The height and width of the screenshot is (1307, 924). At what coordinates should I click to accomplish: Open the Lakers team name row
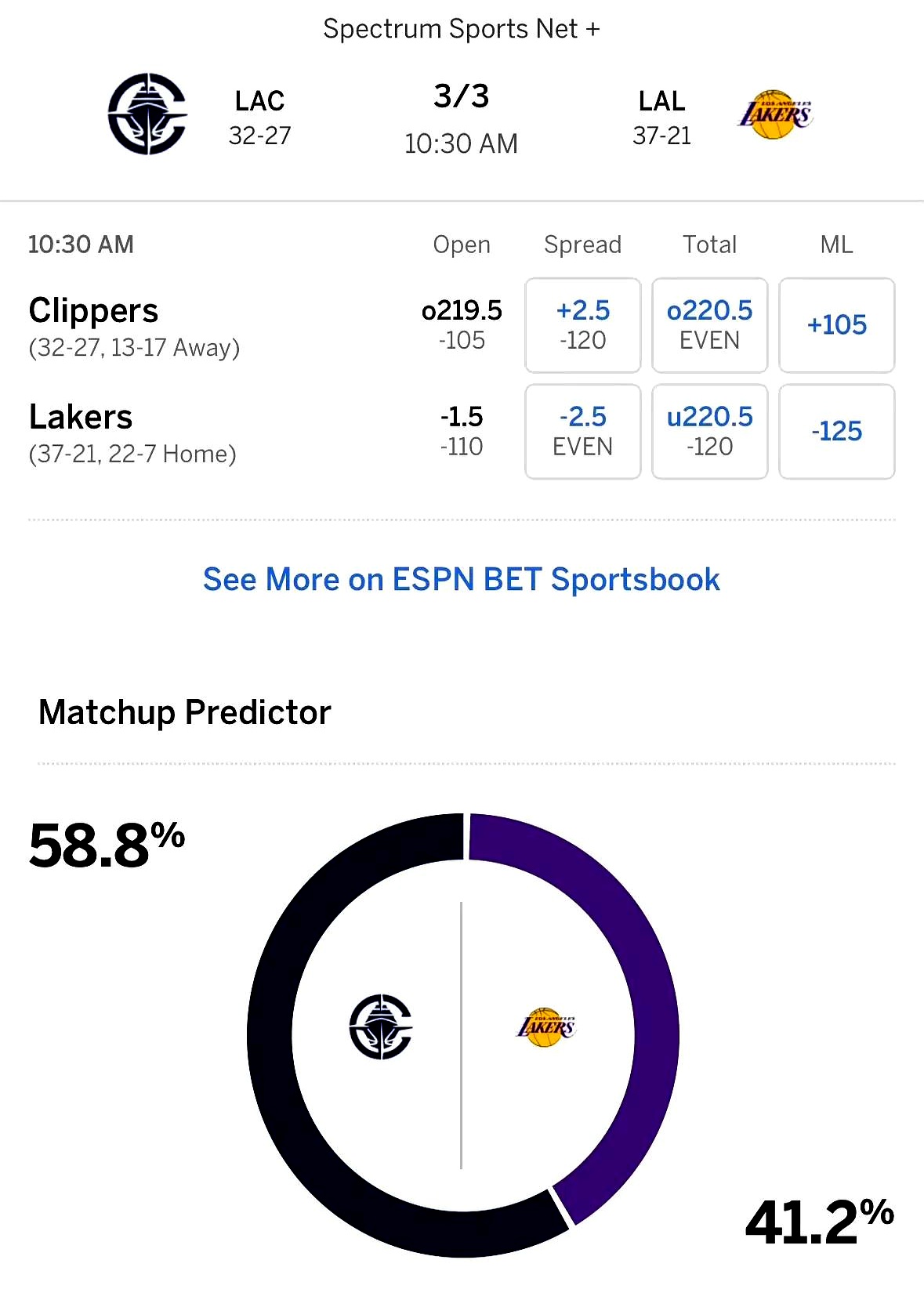coord(132,433)
